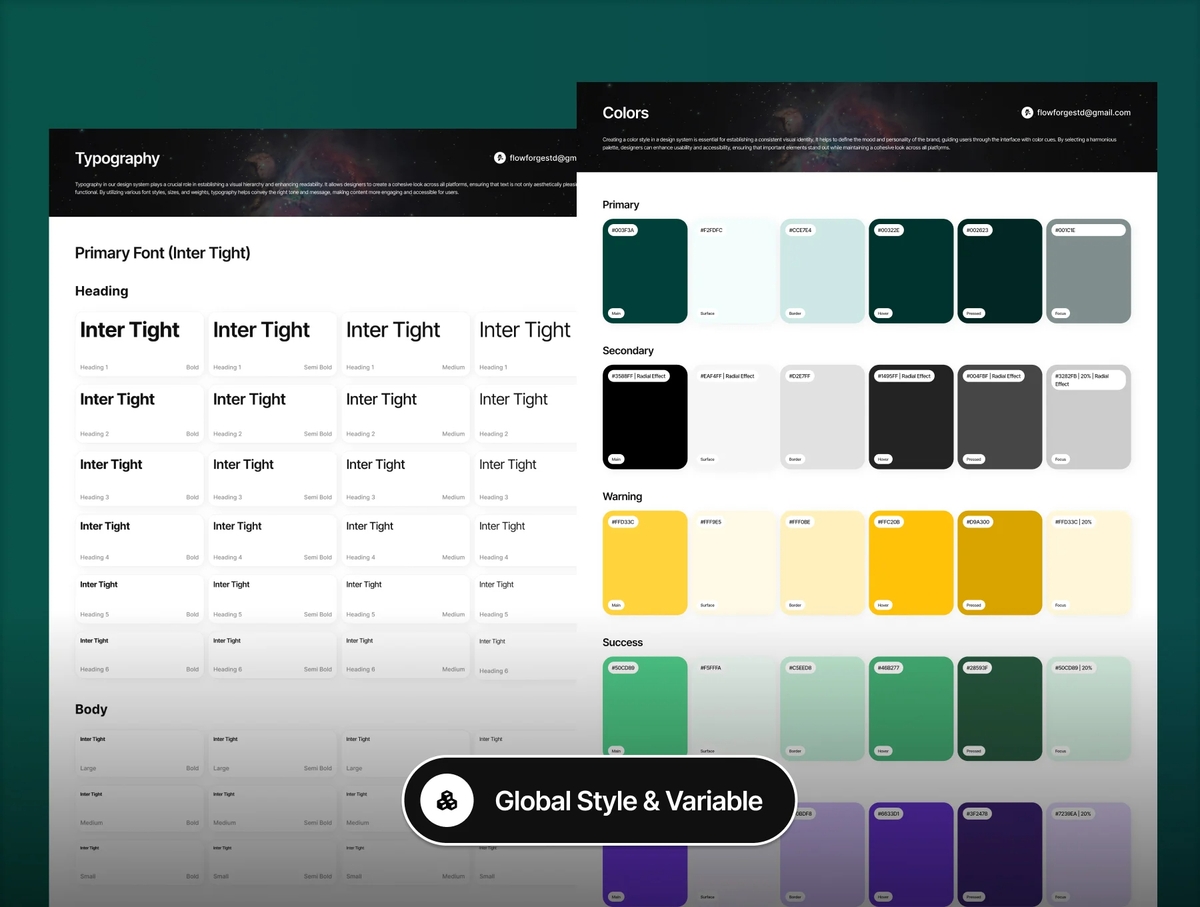The image size is (1200, 907).
Task: Click the profile icon in the Colors header
Action: pos(1027,113)
